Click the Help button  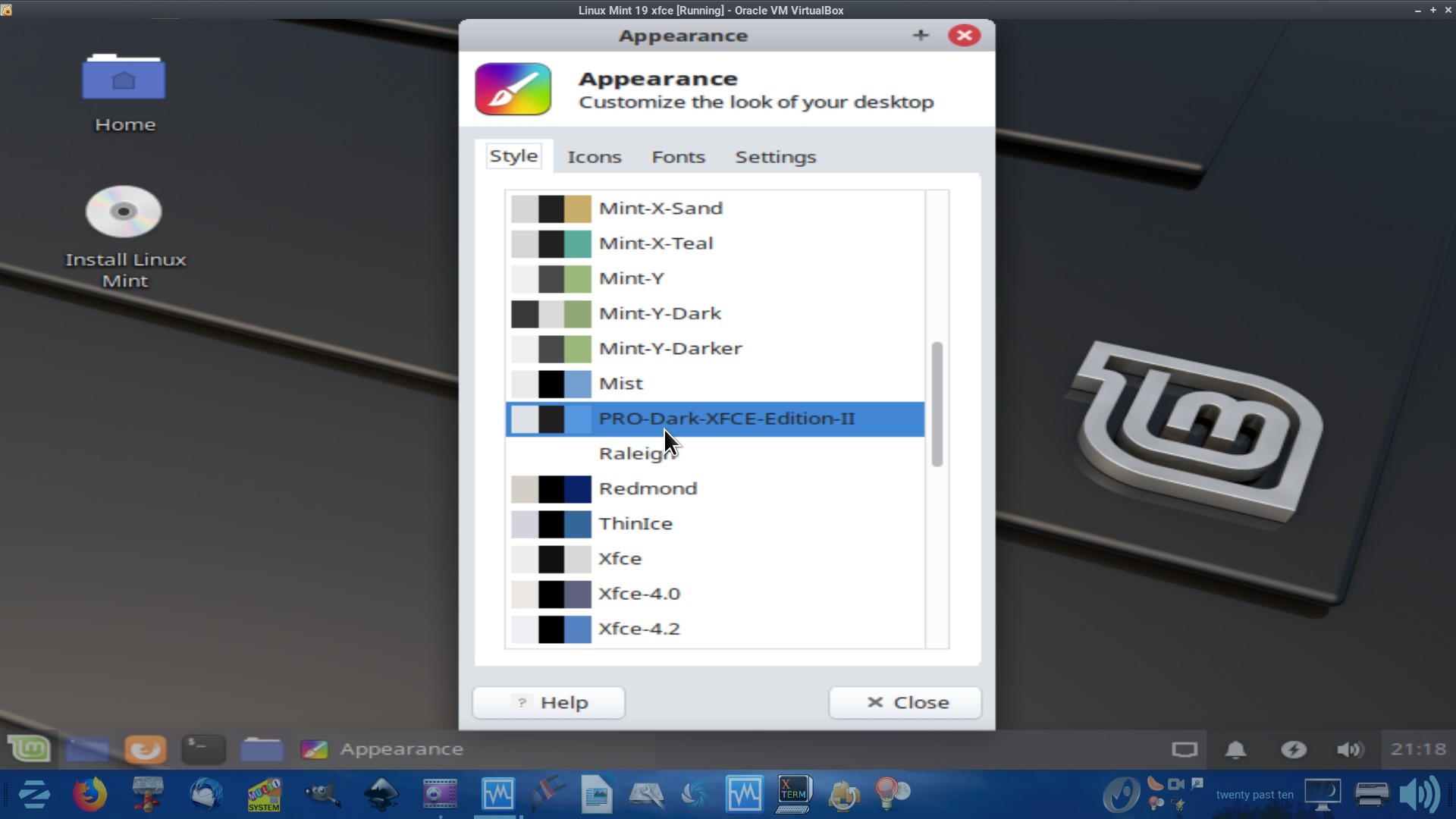tap(548, 702)
